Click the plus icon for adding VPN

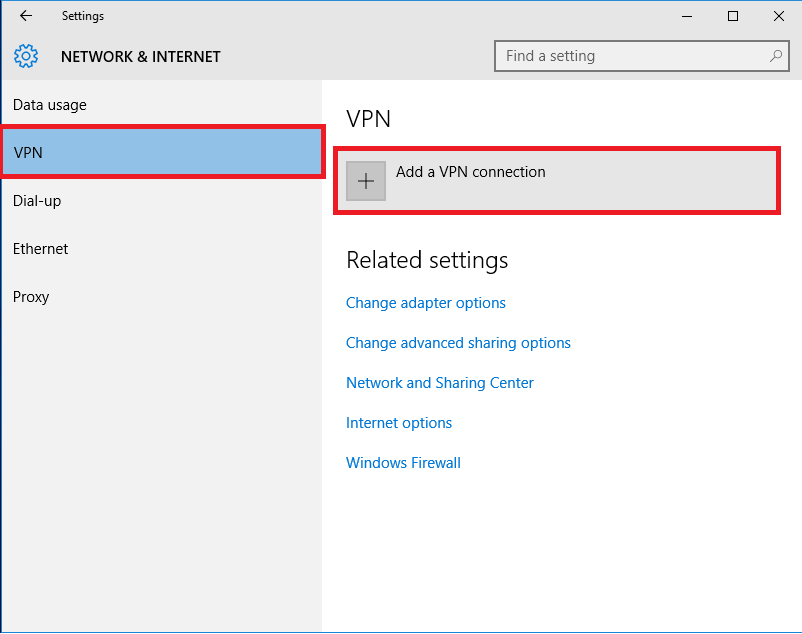click(366, 181)
